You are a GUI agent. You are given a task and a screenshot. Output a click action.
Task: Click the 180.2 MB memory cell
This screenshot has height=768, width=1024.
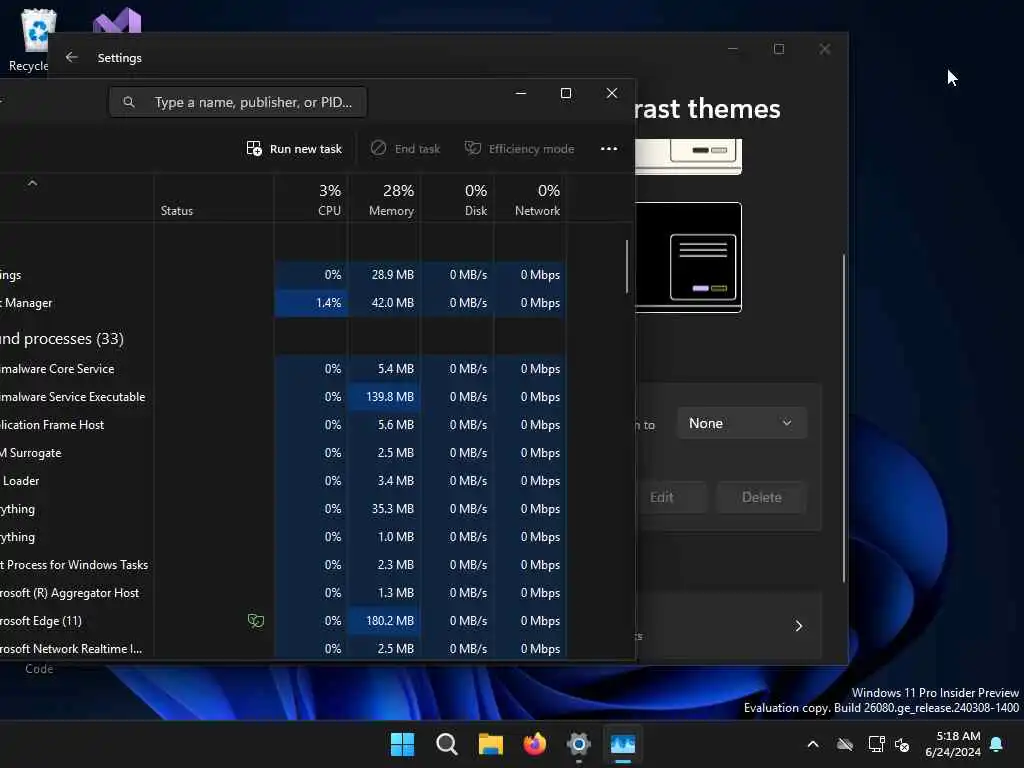(x=384, y=621)
